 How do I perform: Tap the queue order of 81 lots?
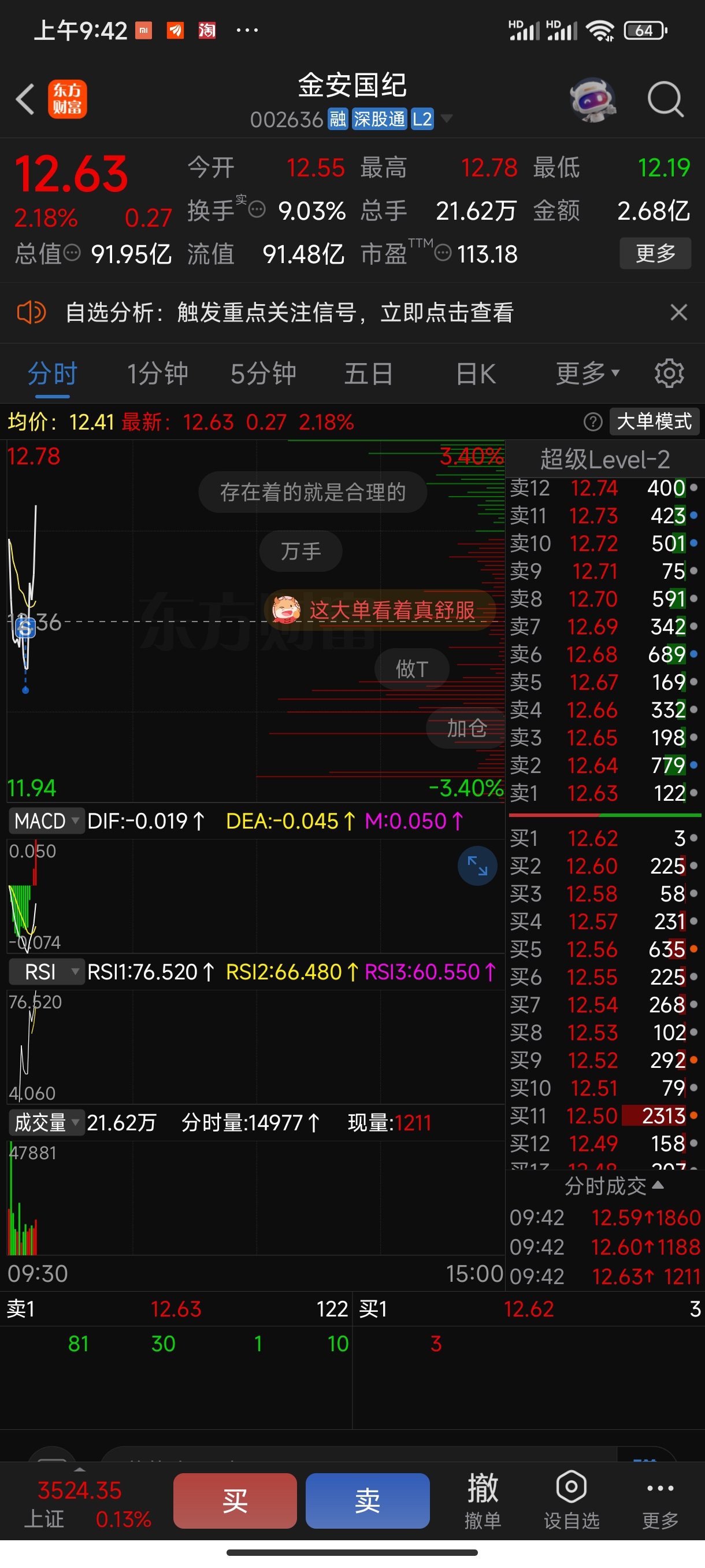pyautogui.click(x=79, y=1344)
